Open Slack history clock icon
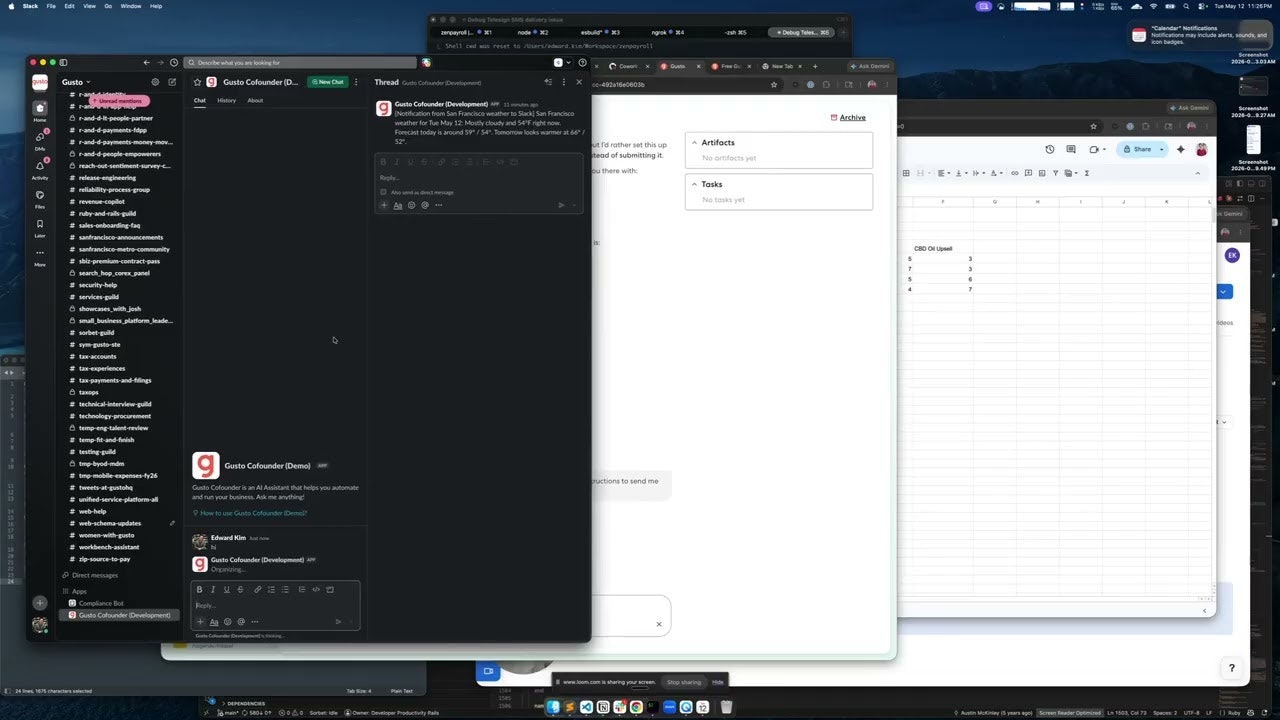The width and height of the screenshot is (1280, 720). pos(174,62)
